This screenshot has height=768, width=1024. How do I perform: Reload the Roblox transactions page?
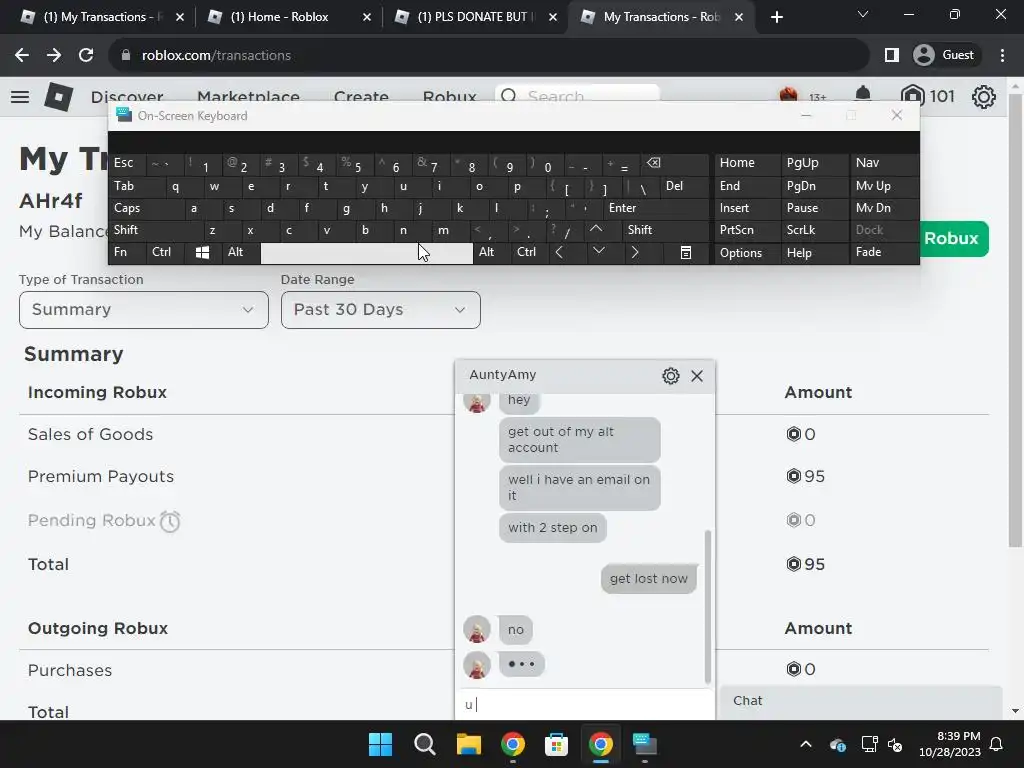(86, 56)
